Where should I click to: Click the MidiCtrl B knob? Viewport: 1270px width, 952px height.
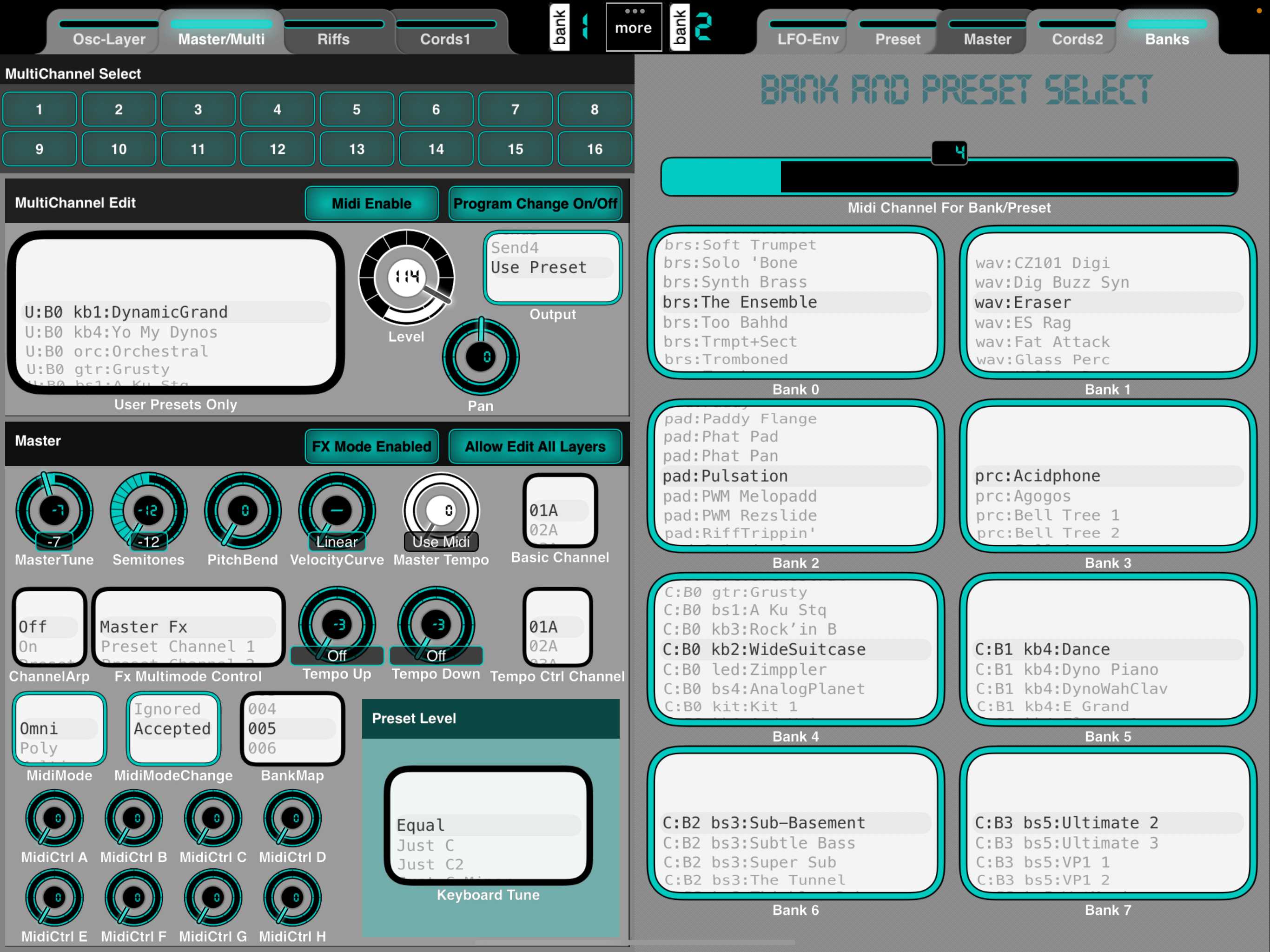(x=134, y=818)
